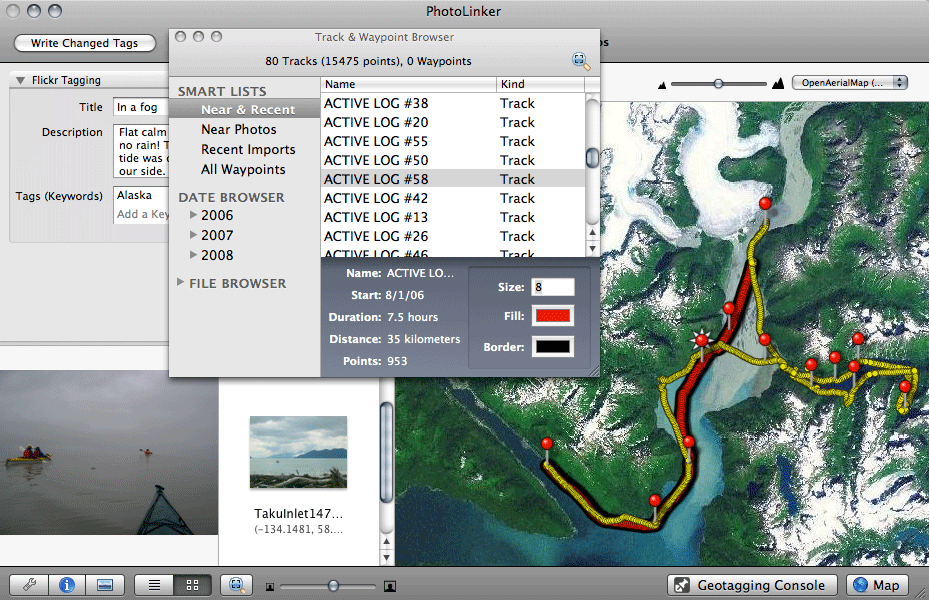
Task: Select track row ACTIVE LOG #58
Action: coord(453,179)
